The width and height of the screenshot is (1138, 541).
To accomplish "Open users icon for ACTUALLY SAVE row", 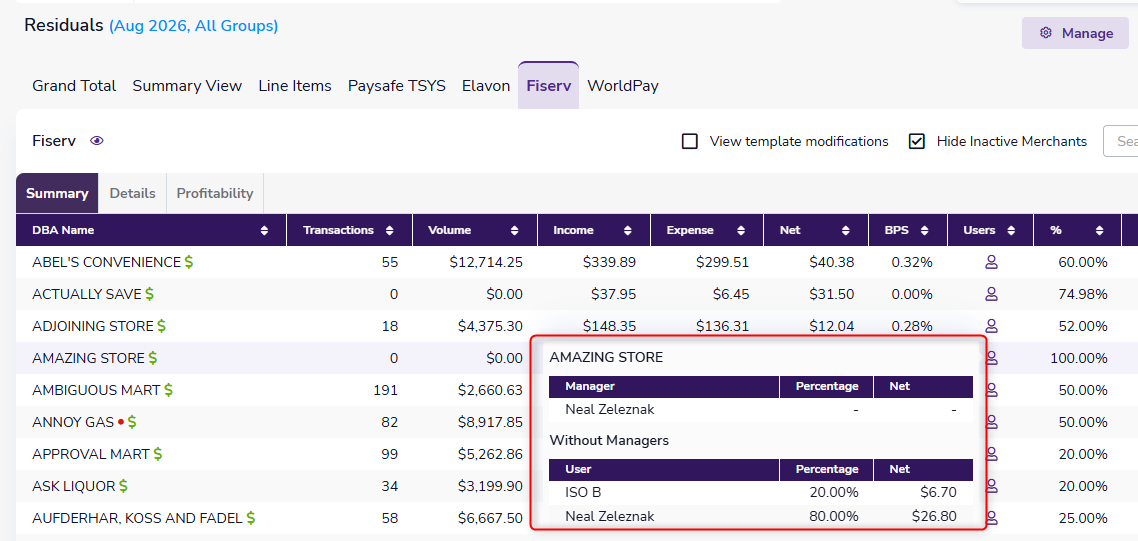I will point(991,294).
